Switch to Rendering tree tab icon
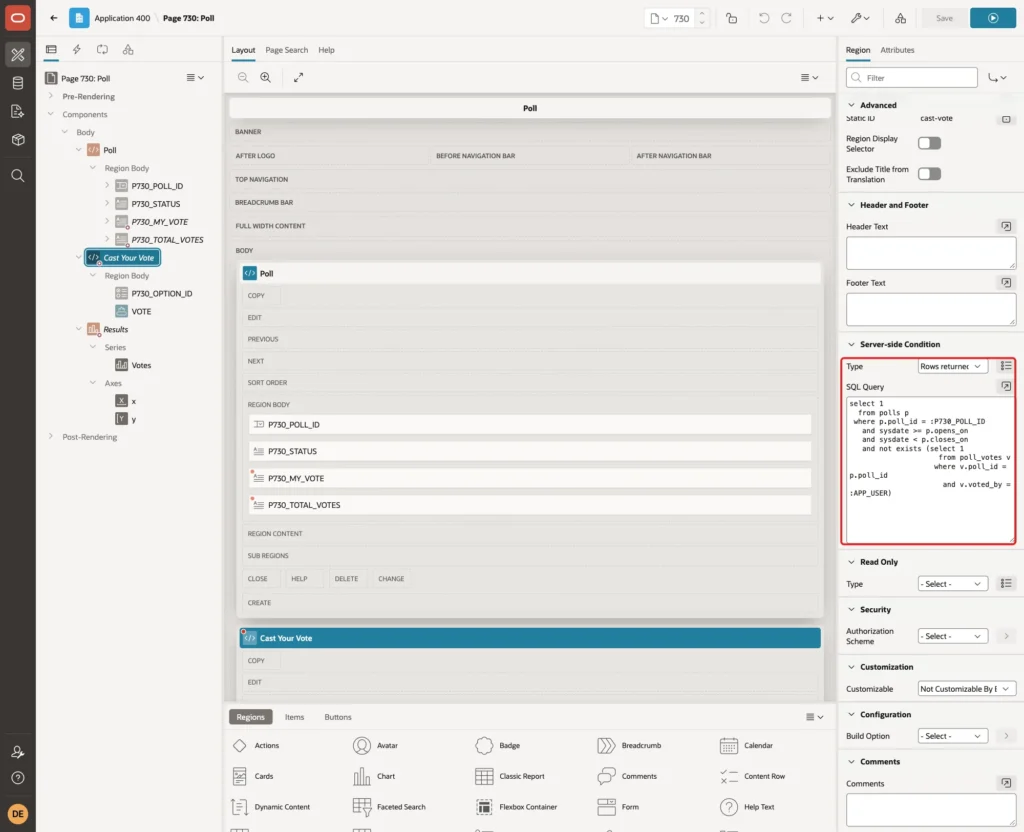The height and width of the screenshot is (832, 1024). [51, 50]
